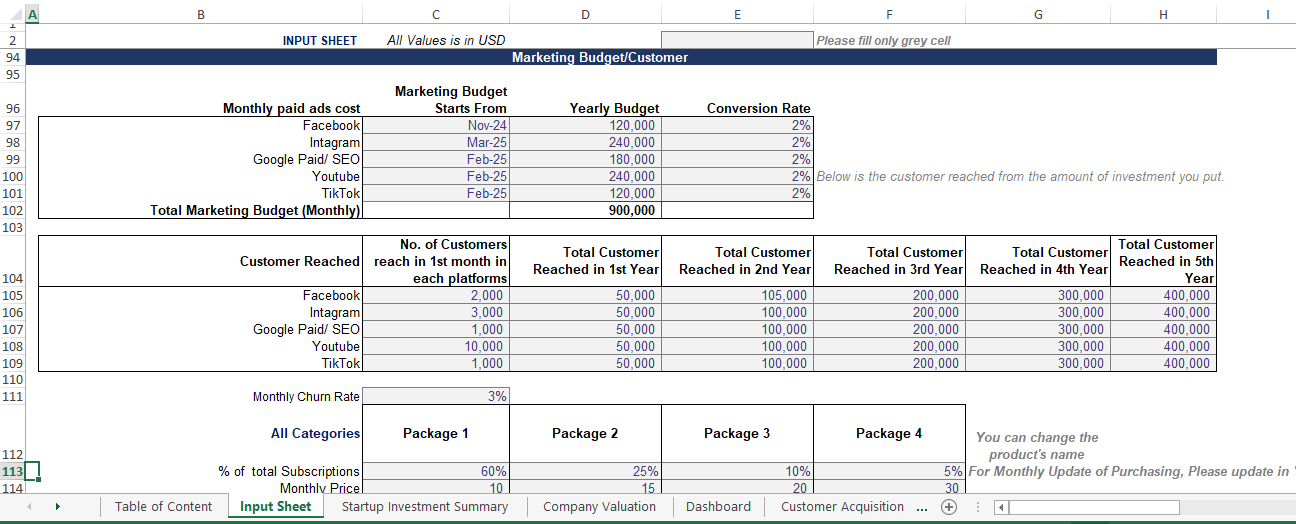Select Intagram first-month customers 3,000 cell
The image size is (1296, 524).
pos(436,313)
